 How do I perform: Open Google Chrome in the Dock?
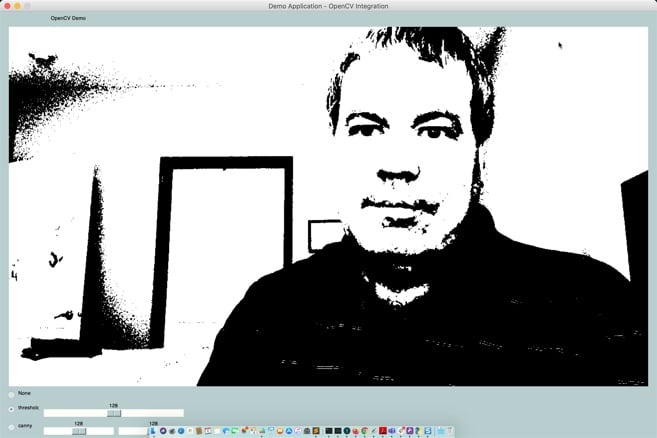click(364, 431)
